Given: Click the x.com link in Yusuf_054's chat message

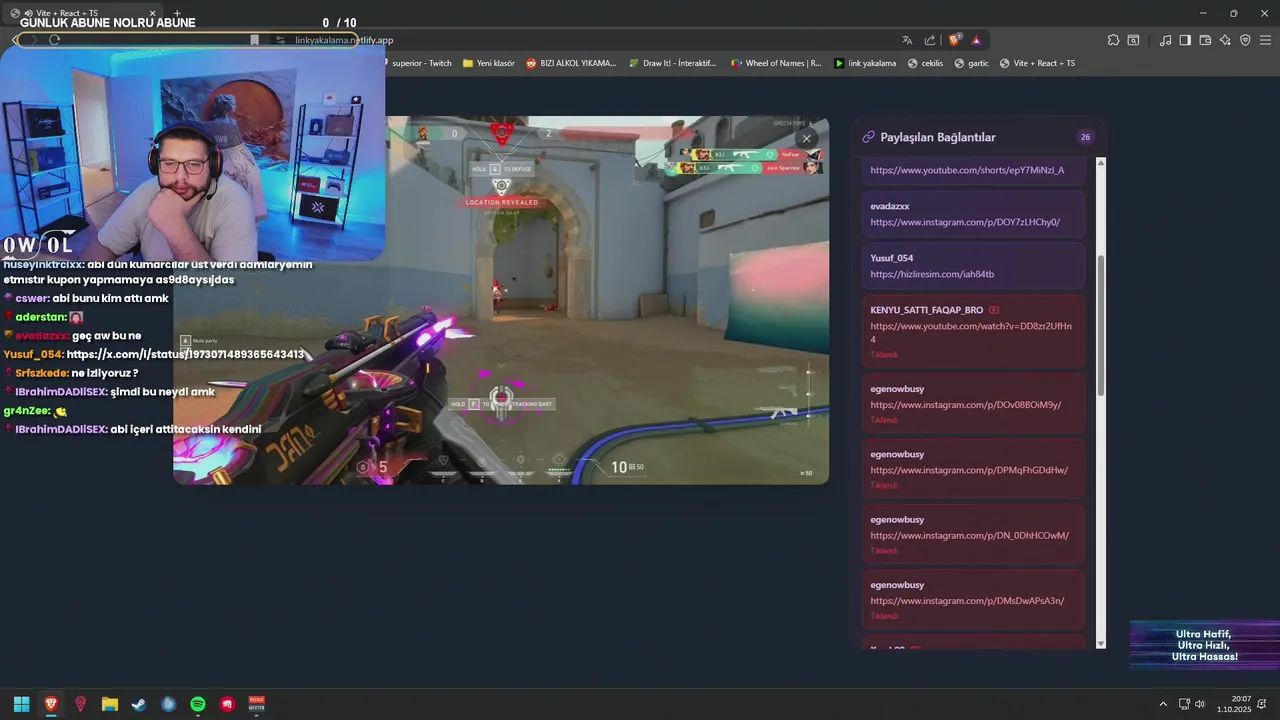Looking at the screenshot, I should click(185, 354).
